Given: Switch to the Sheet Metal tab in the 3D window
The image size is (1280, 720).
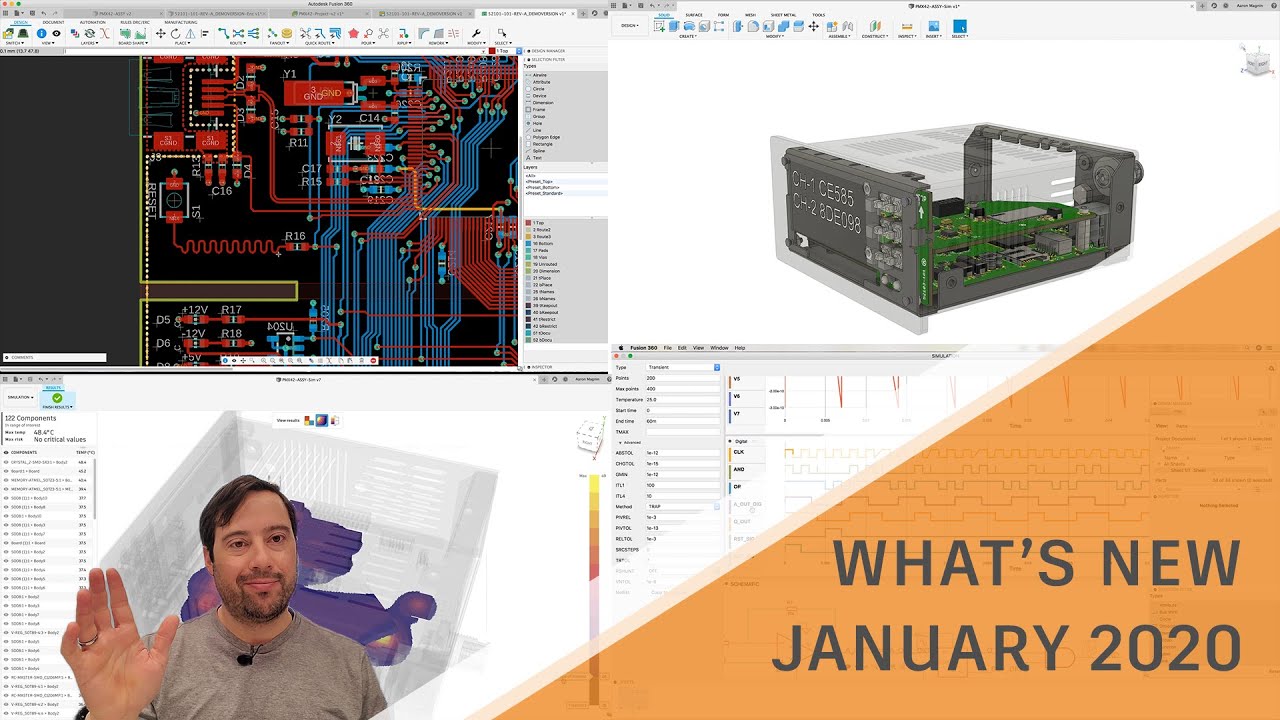Looking at the screenshot, I should tap(783, 15).
